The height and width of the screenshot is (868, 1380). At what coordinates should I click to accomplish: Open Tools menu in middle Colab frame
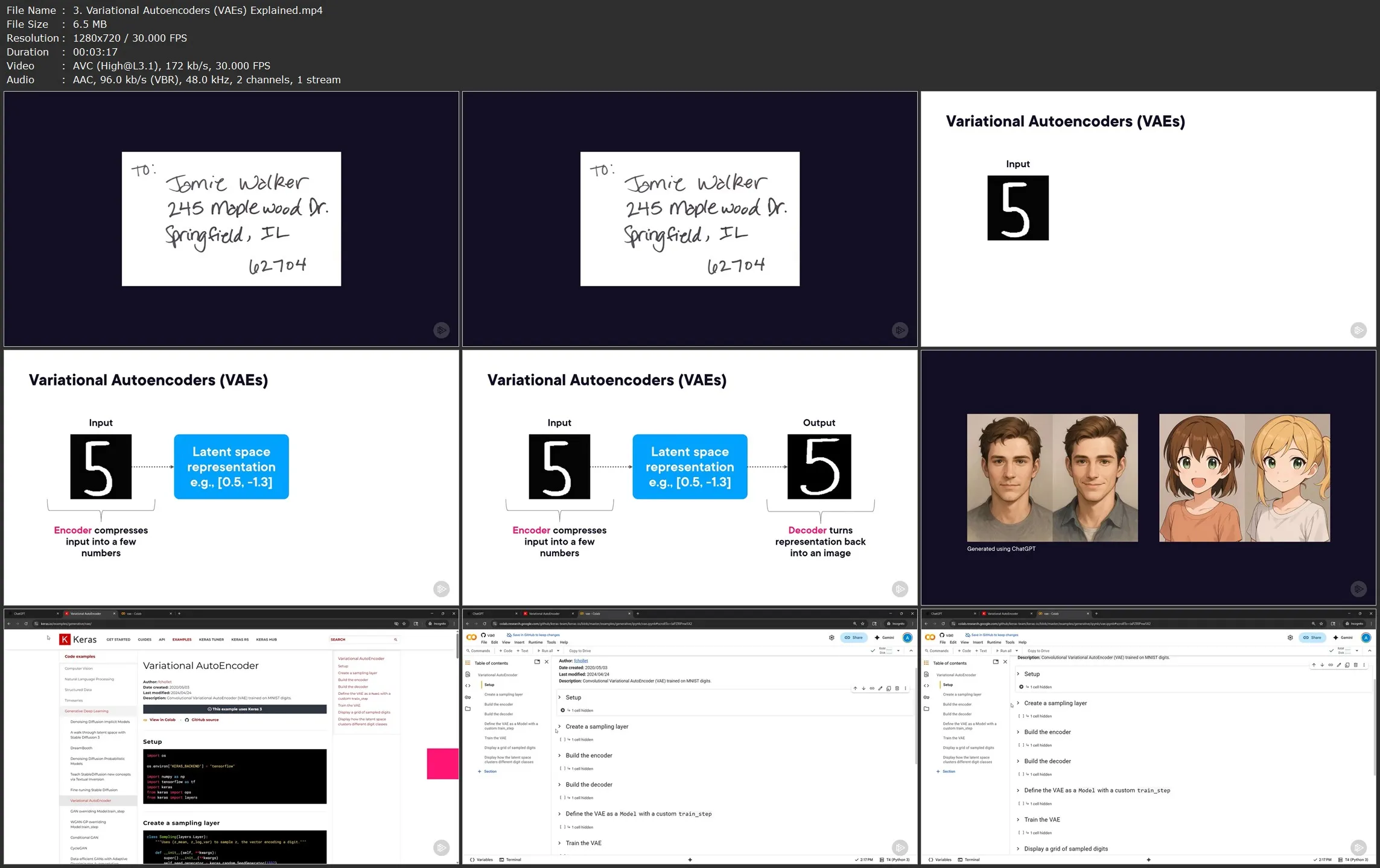pyautogui.click(x=551, y=642)
